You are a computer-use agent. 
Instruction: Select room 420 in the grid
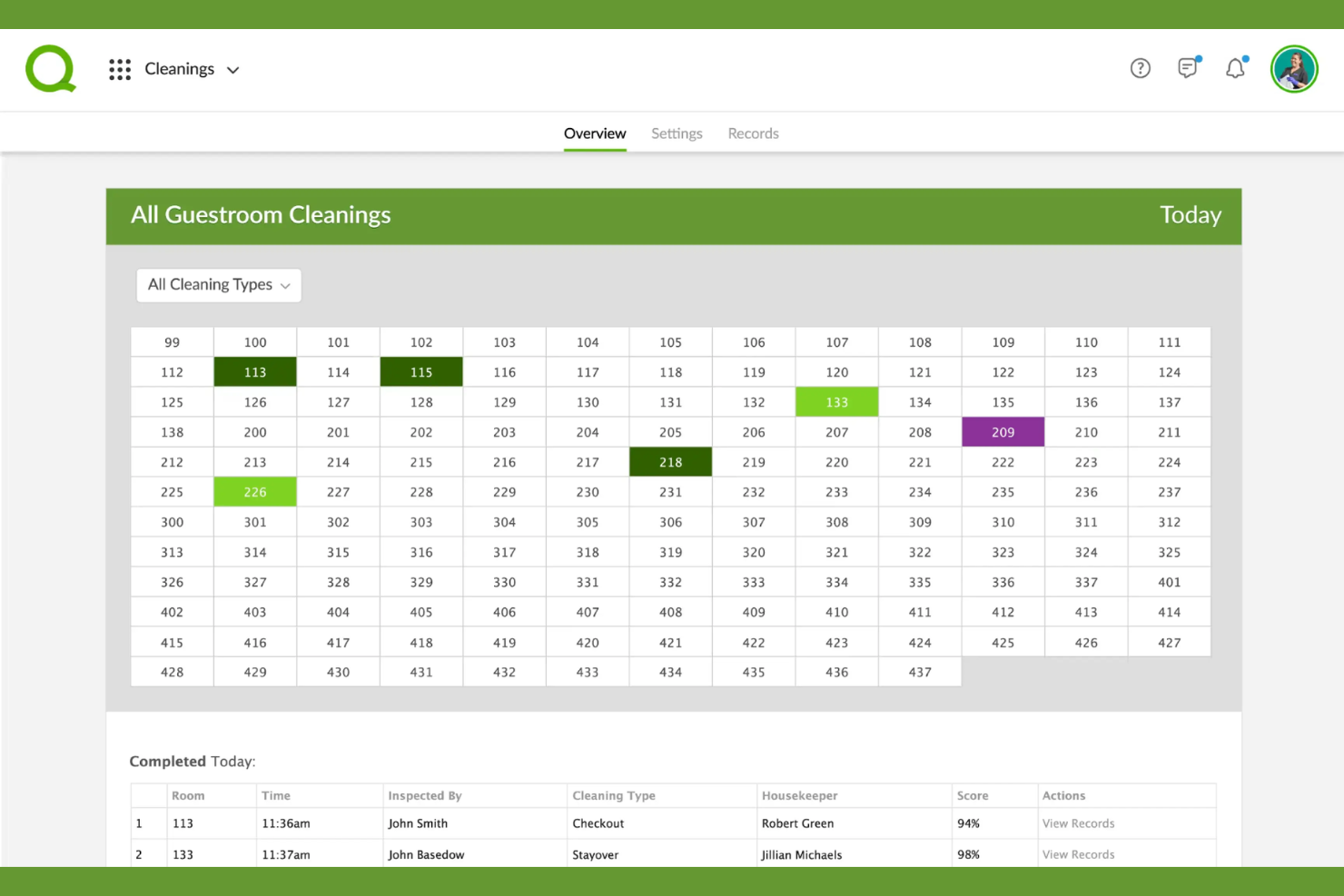588,642
